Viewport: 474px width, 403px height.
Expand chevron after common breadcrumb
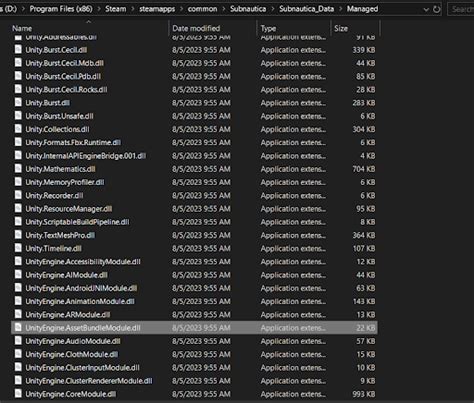click(224, 9)
